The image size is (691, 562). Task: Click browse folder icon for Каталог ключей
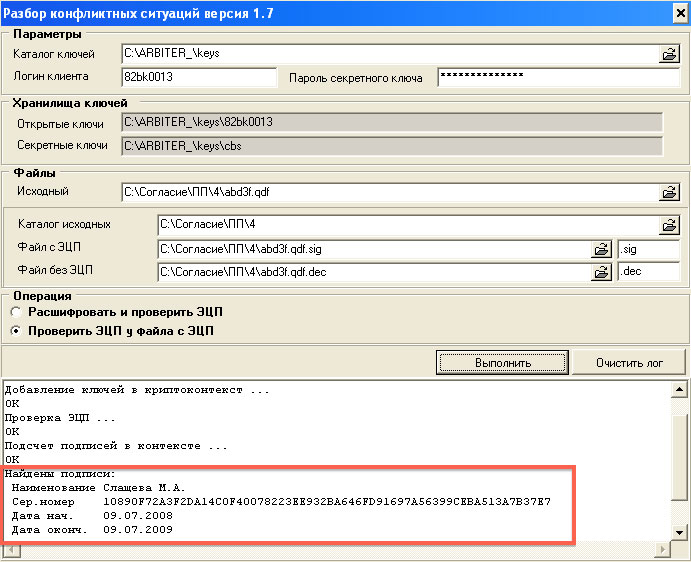click(x=669, y=54)
